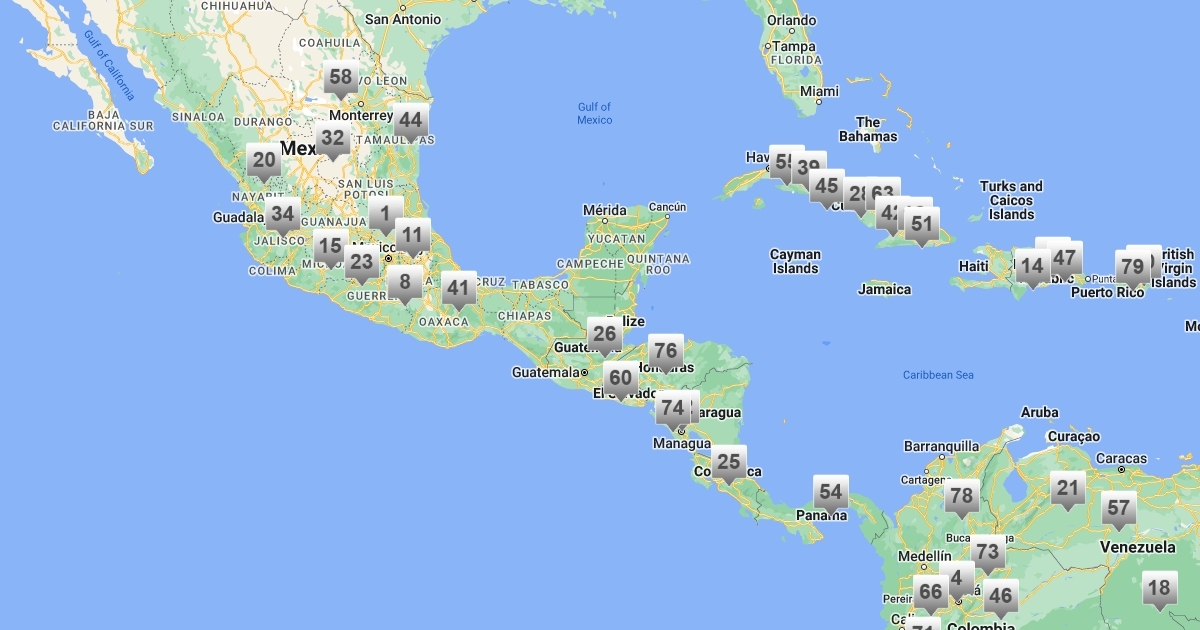Open marker 20 near Nayarit
Image resolution: width=1200 pixels, height=630 pixels.
(264, 161)
